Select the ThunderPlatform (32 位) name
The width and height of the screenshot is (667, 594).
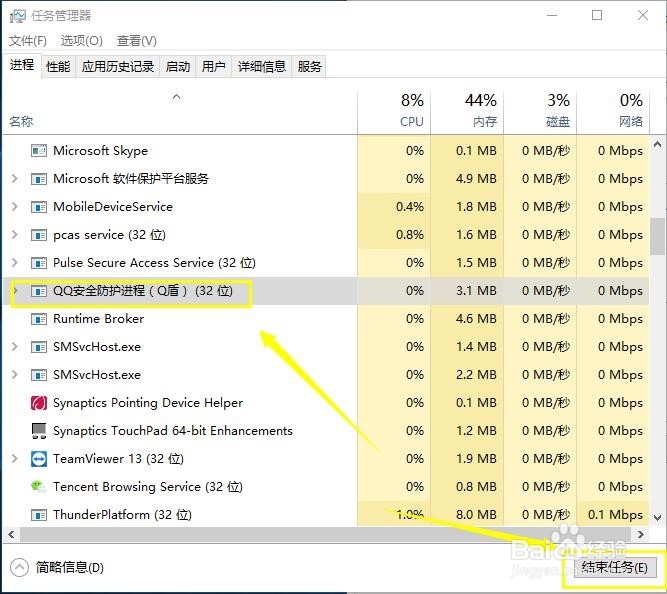coord(122,515)
